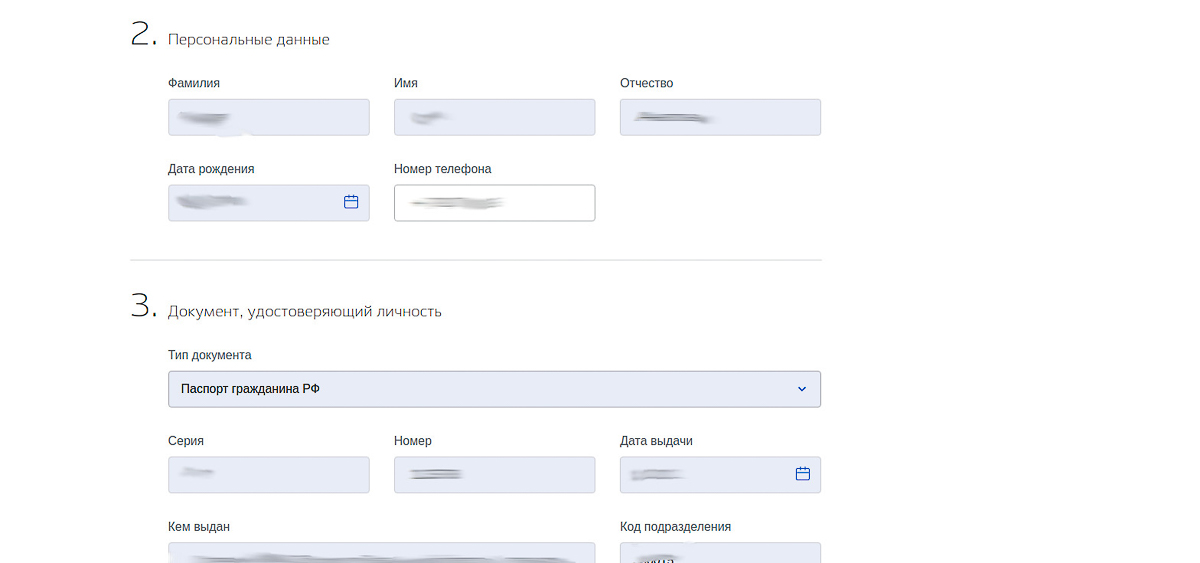Focus the Номер телефона input box
Viewport: 1200px width, 563px height.
494,203
